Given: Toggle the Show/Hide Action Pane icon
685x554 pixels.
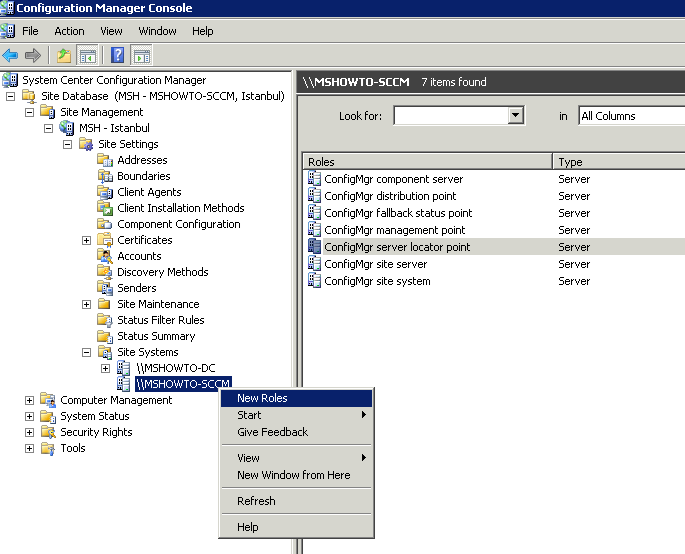Looking at the screenshot, I should (142, 55).
